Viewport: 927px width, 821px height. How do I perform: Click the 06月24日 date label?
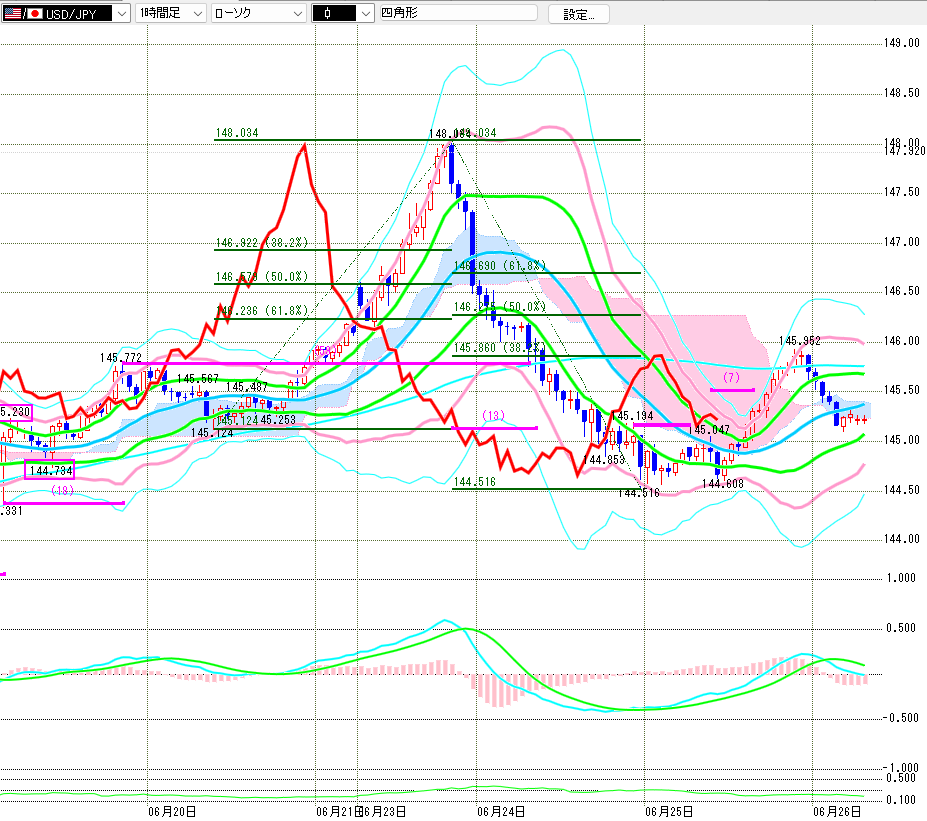click(x=501, y=812)
